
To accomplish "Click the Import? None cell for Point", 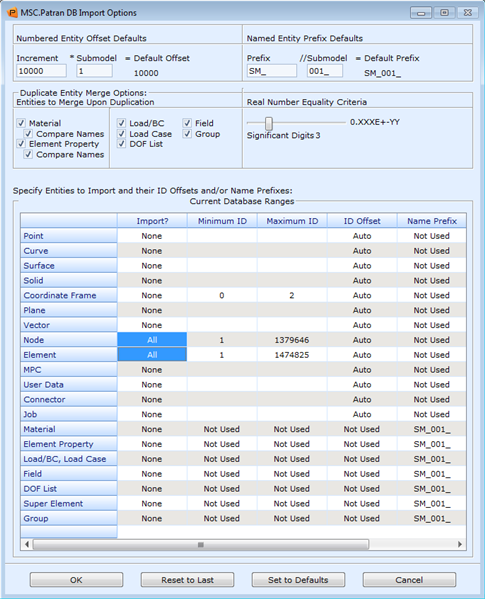I will click(152, 236).
